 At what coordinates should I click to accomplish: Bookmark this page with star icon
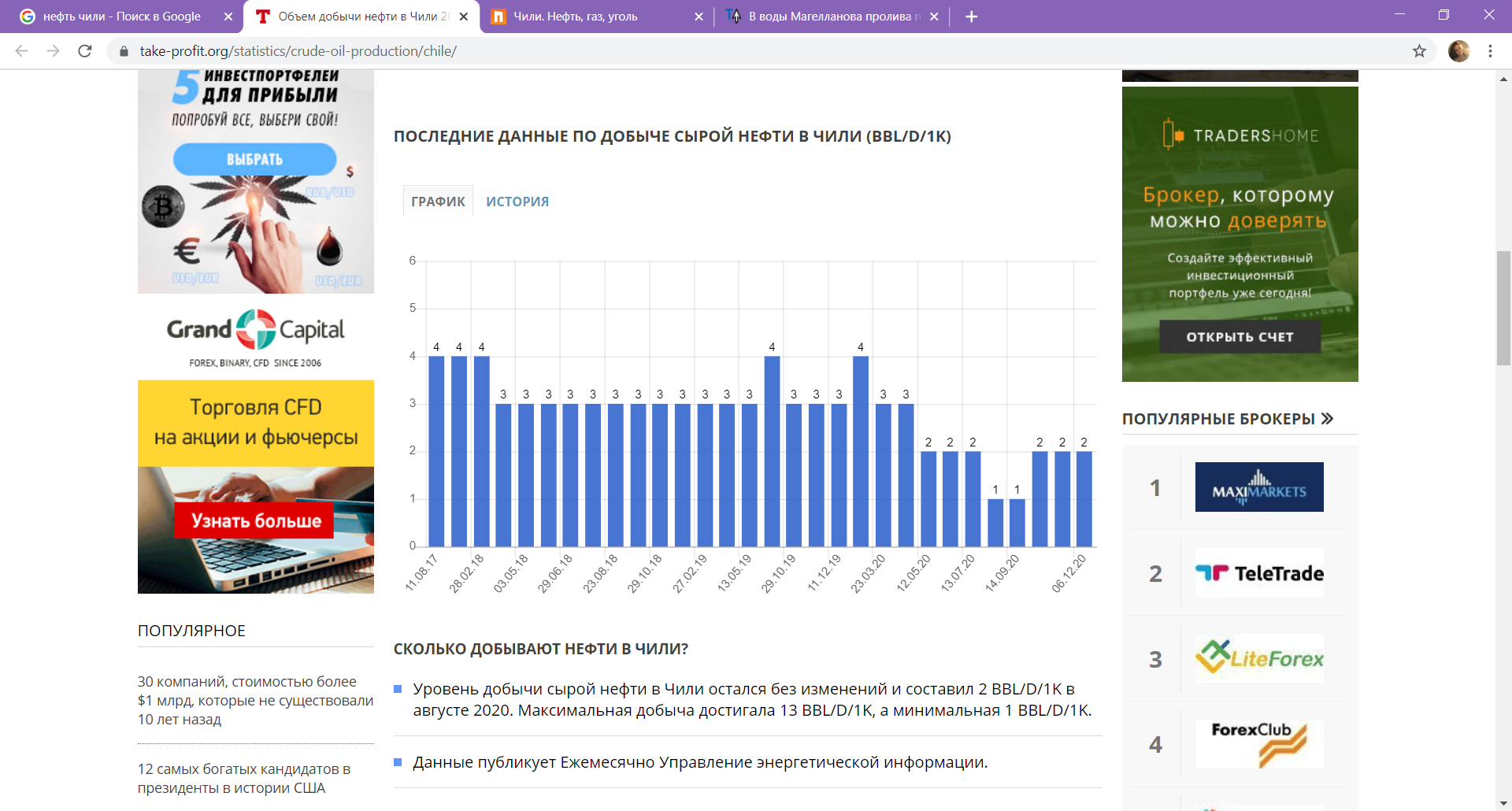click(x=1419, y=51)
